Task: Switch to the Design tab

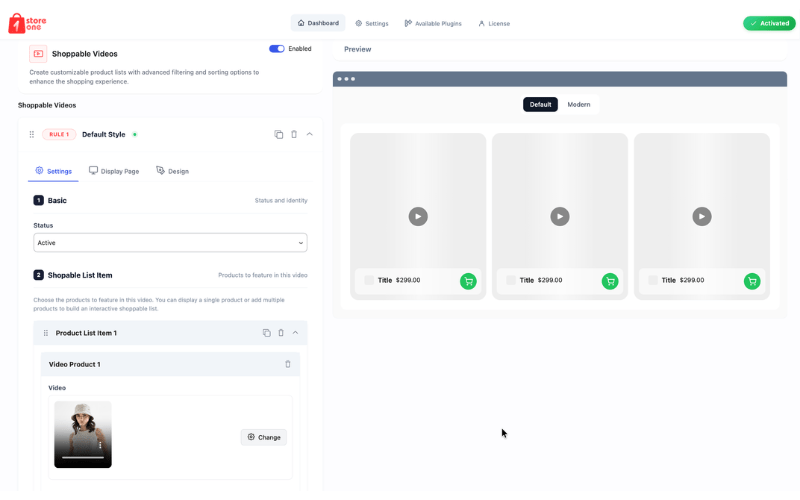Action: pyautogui.click(x=172, y=171)
